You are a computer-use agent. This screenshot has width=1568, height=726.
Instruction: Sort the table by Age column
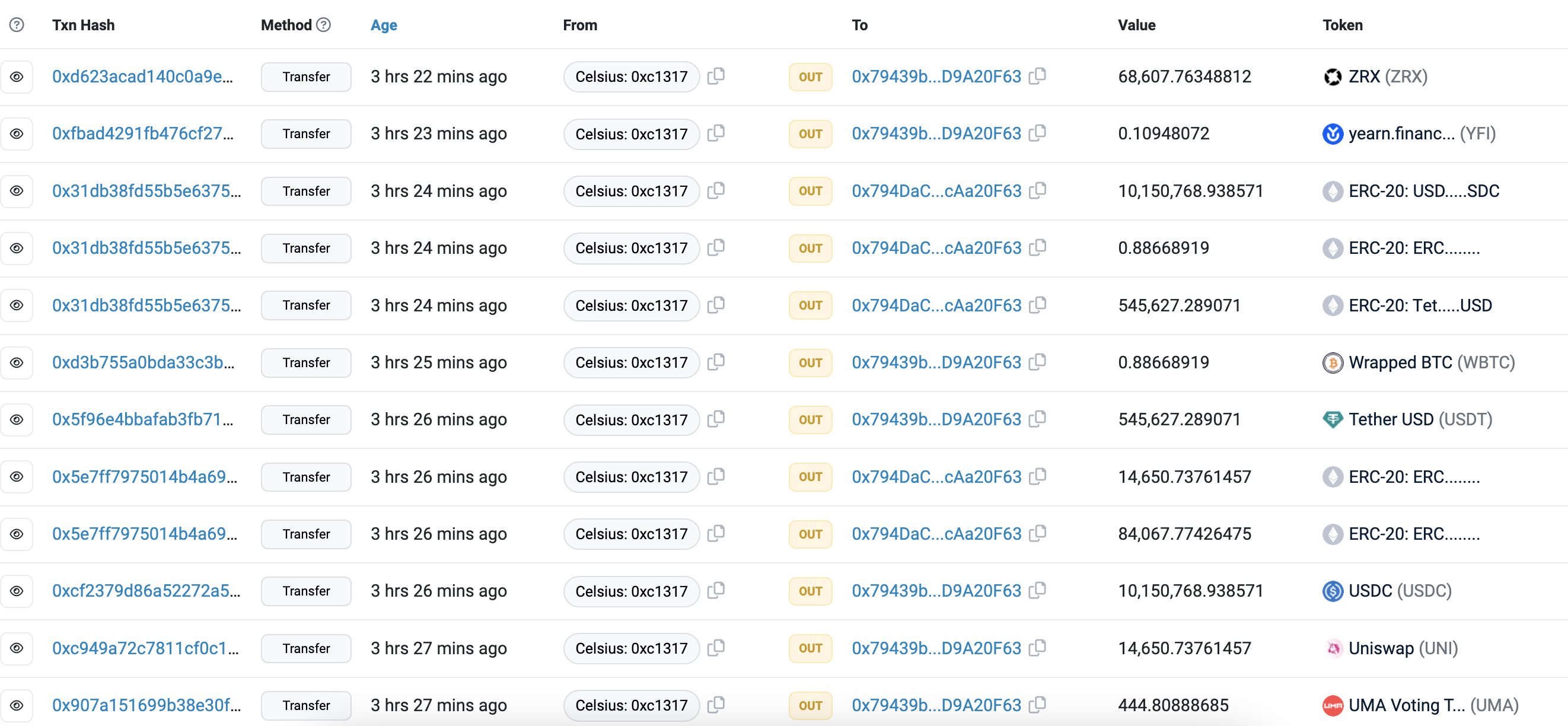click(384, 25)
